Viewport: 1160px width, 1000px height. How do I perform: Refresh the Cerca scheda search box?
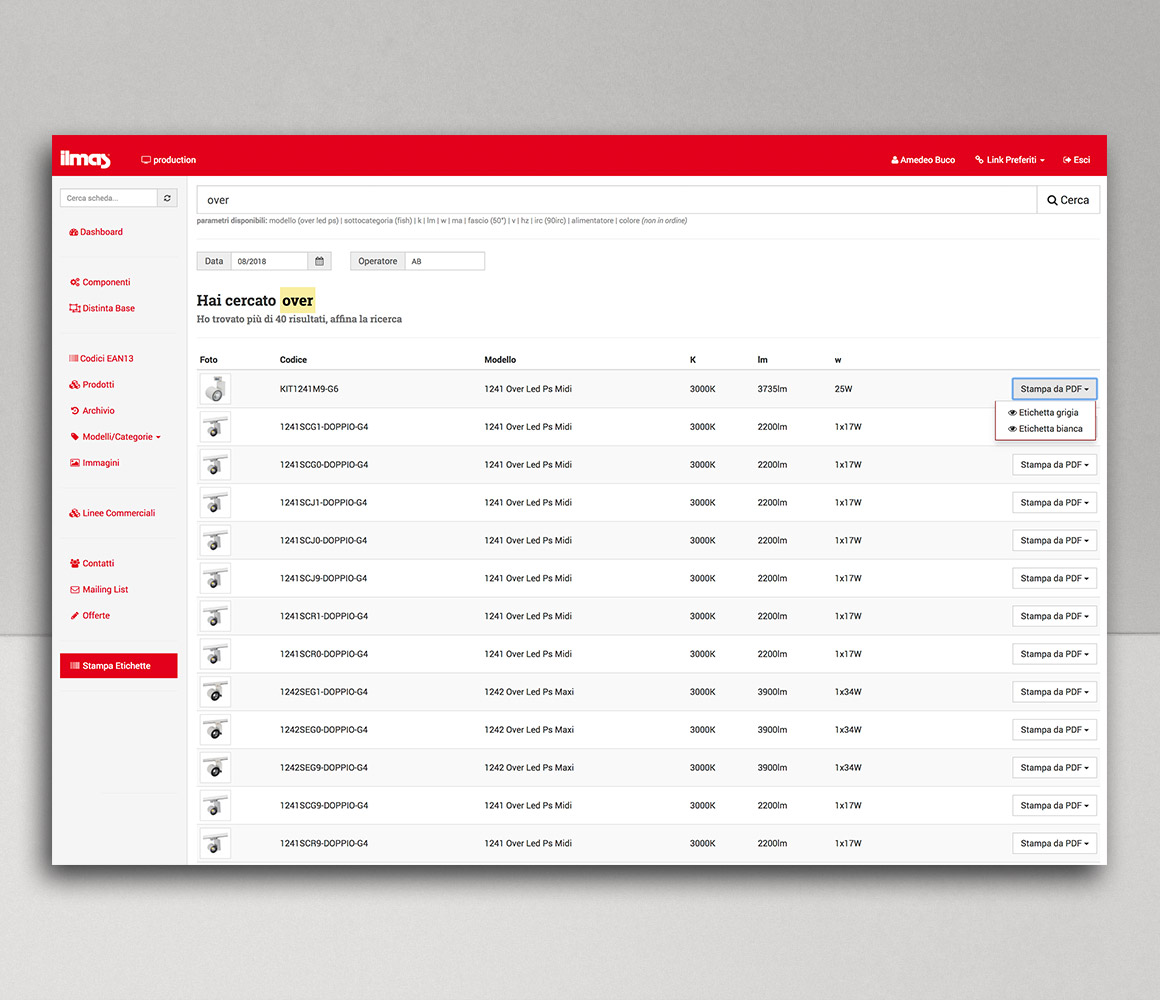point(167,197)
